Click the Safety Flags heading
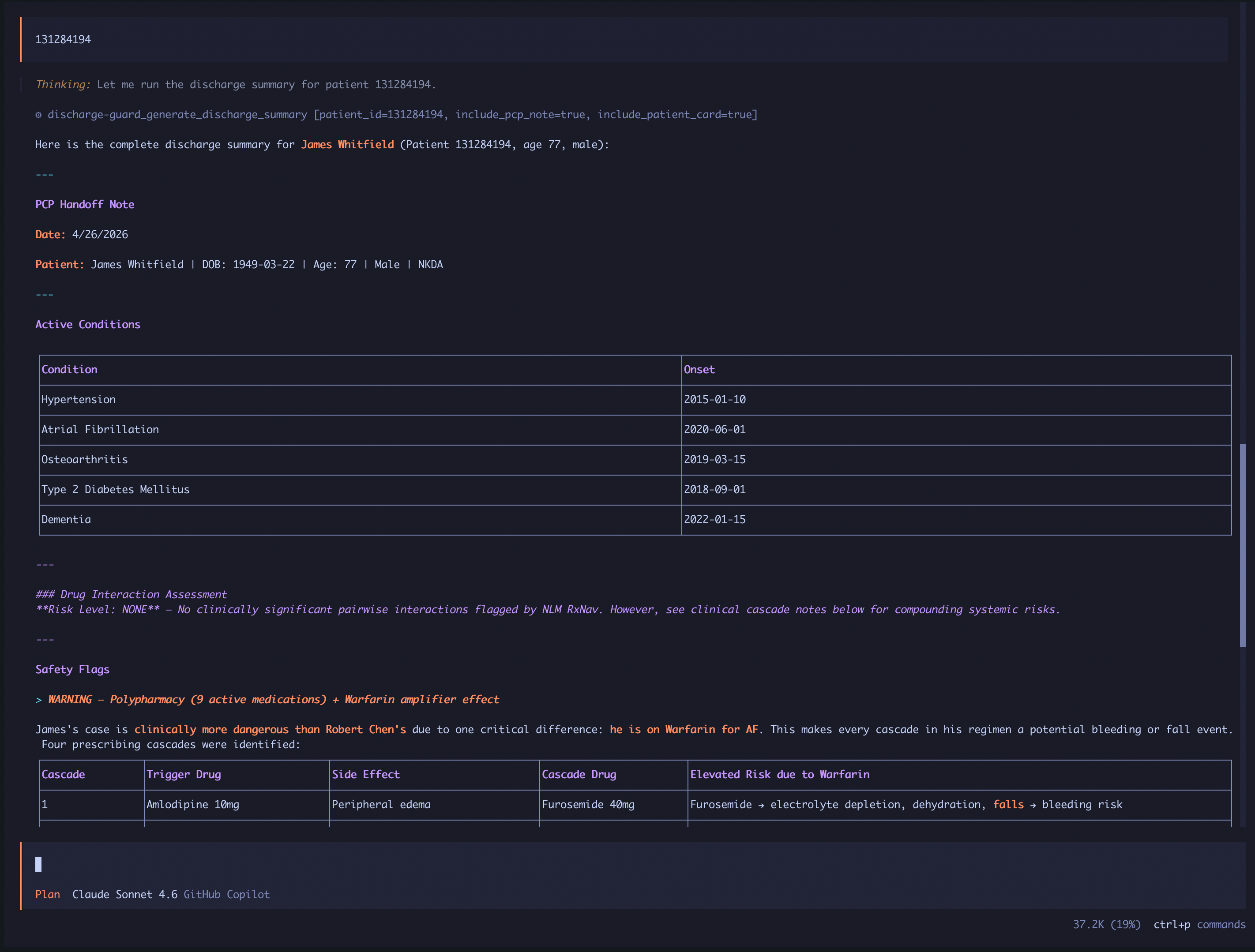This screenshot has height=952, width=1255. click(72, 670)
